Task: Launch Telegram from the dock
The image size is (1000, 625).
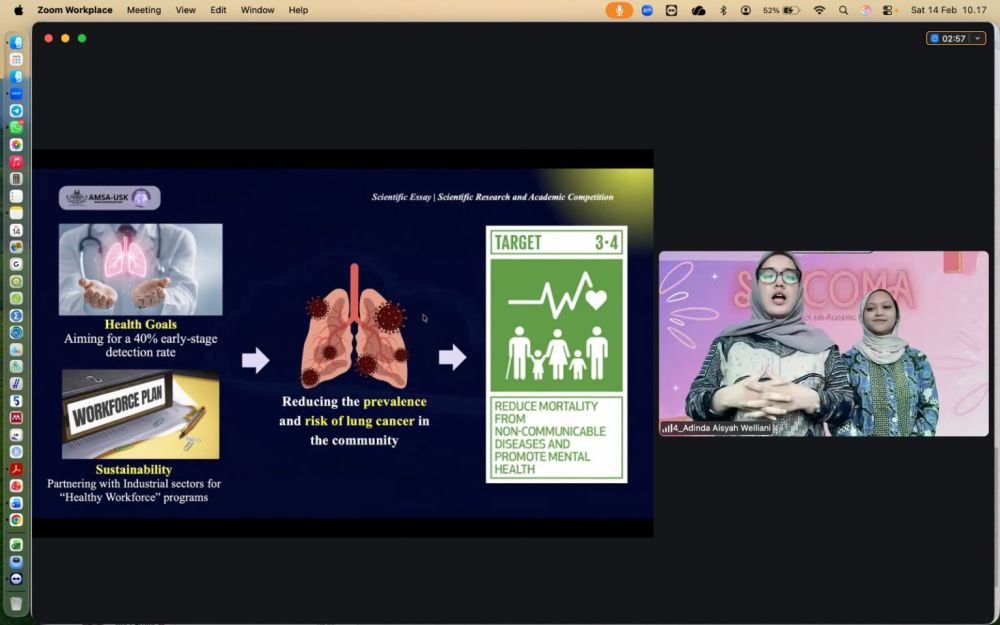Action: coord(16,111)
